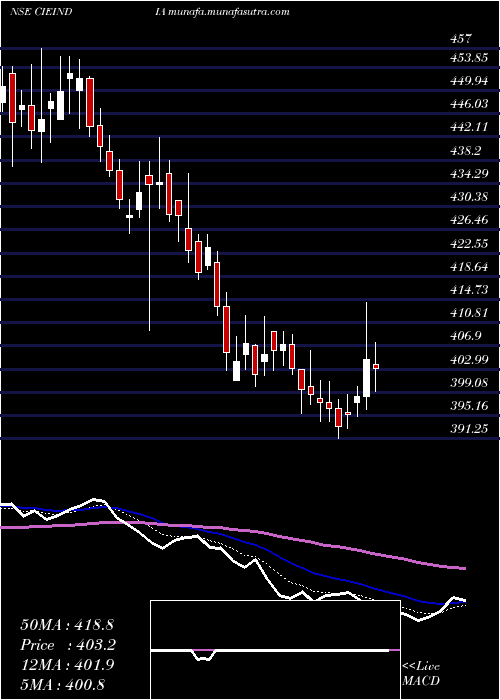Select the 391.25 price level label
This screenshot has height=700, width=500.
pyautogui.click(x=468, y=429)
